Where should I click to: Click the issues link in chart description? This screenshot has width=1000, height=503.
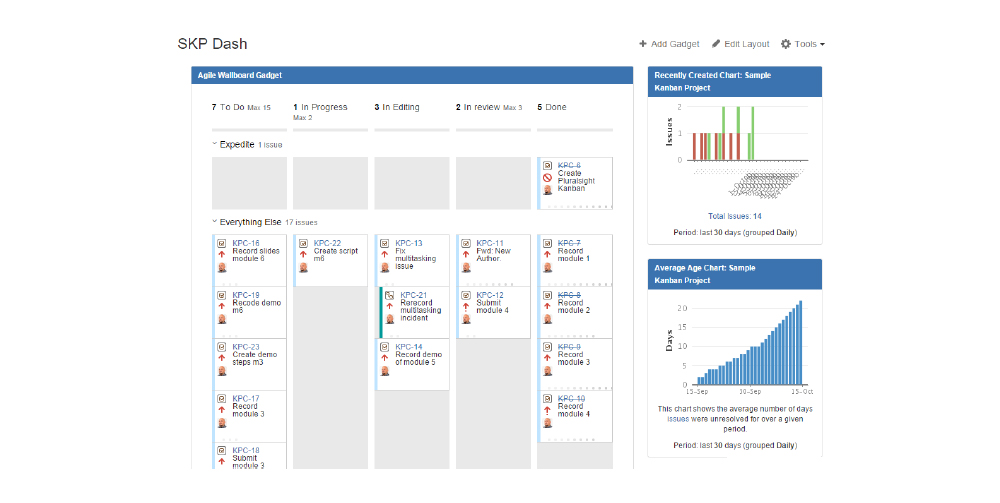678,419
